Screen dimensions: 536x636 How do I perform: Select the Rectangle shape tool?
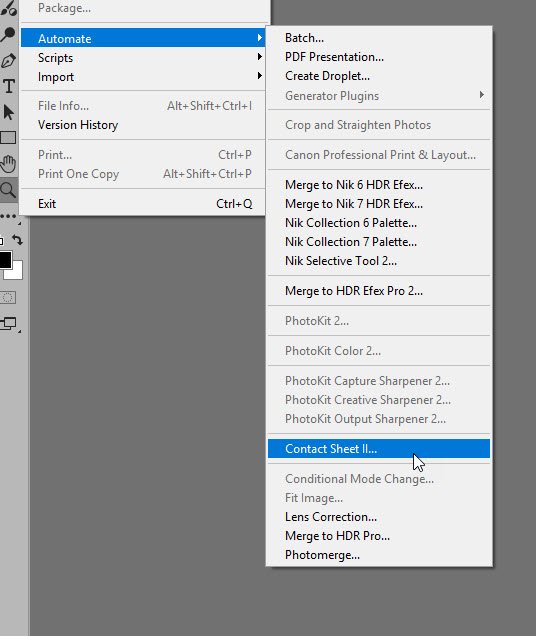8,138
